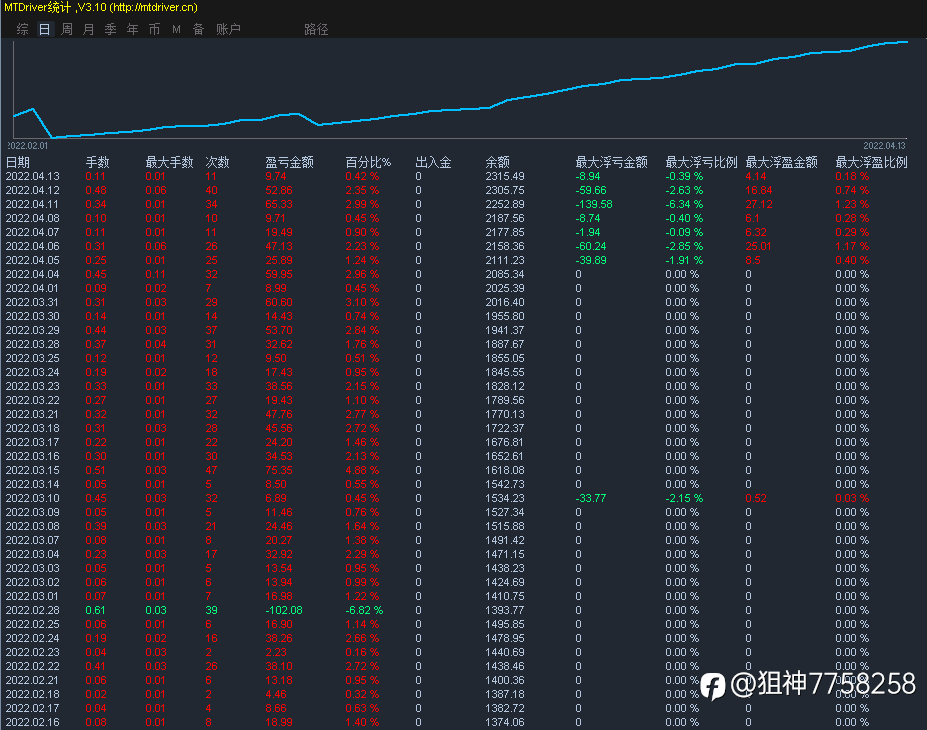Screen dimensions: 927x730
Task: Click the balance value 2016.40
Action: pyautogui.click(x=504, y=302)
